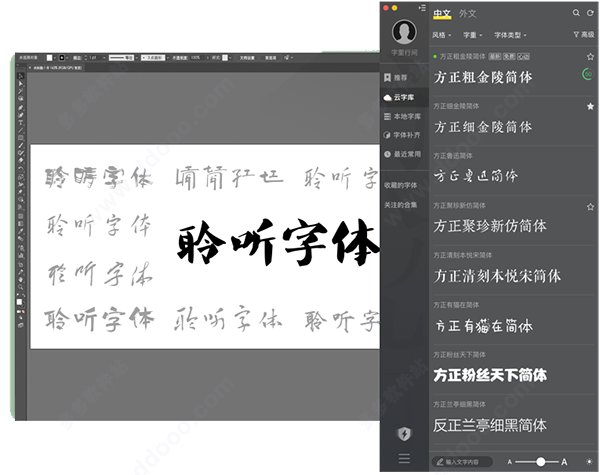600x475 pixels.
Task: Select the Rotate tool in Illustrator toolbar
Action: click(x=21, y=168)
